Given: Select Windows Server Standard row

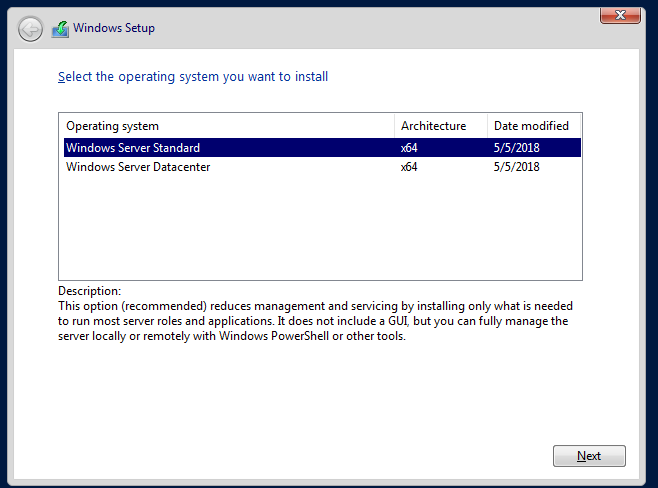Looking at the screenshot, I should tap(322, 148).
